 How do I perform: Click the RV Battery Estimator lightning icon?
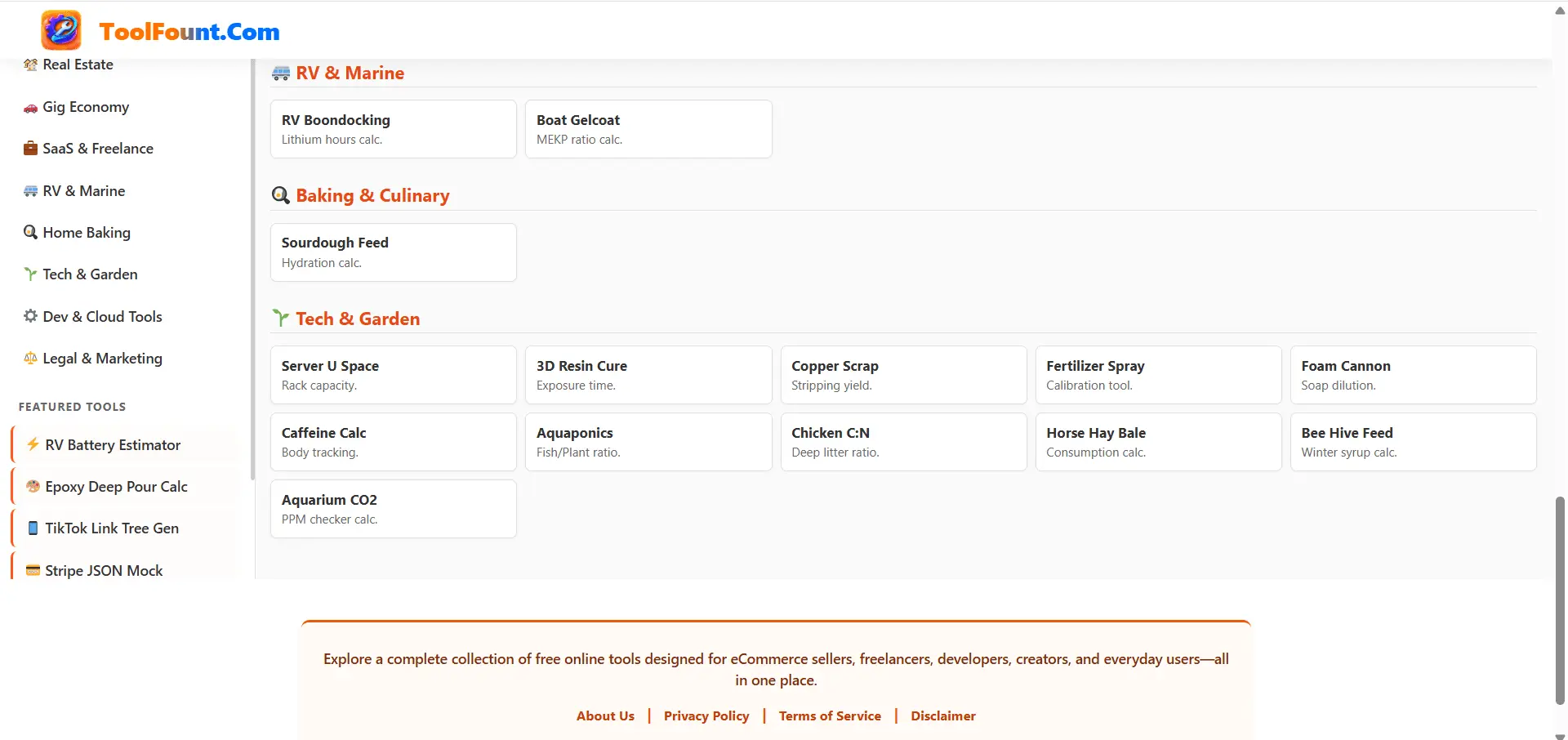click(33, 445)
